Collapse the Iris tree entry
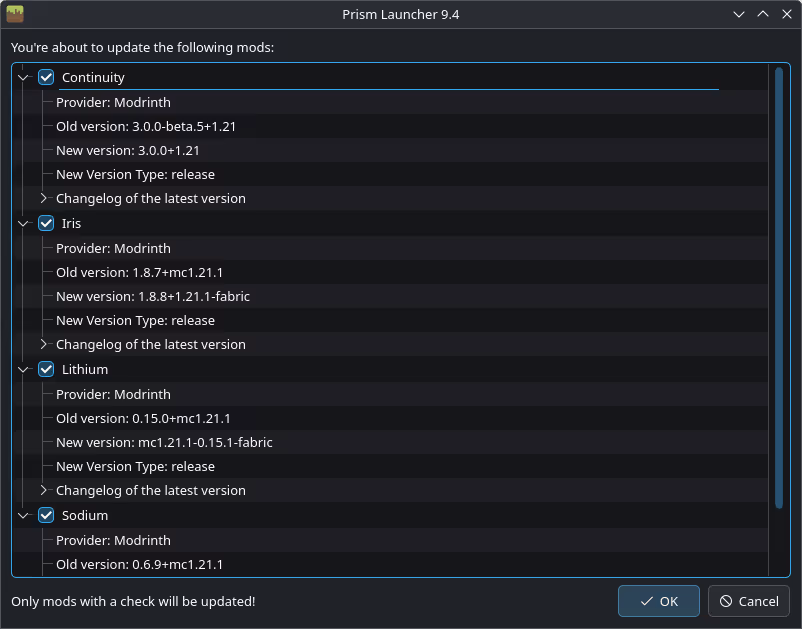The image size is (802, 629). click(23, 223)
